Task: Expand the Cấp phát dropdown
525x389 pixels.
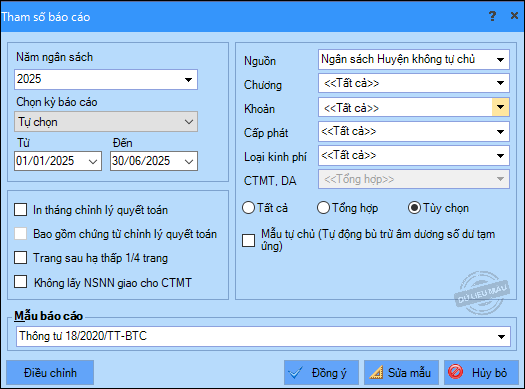Action: [x=501, y=132]
